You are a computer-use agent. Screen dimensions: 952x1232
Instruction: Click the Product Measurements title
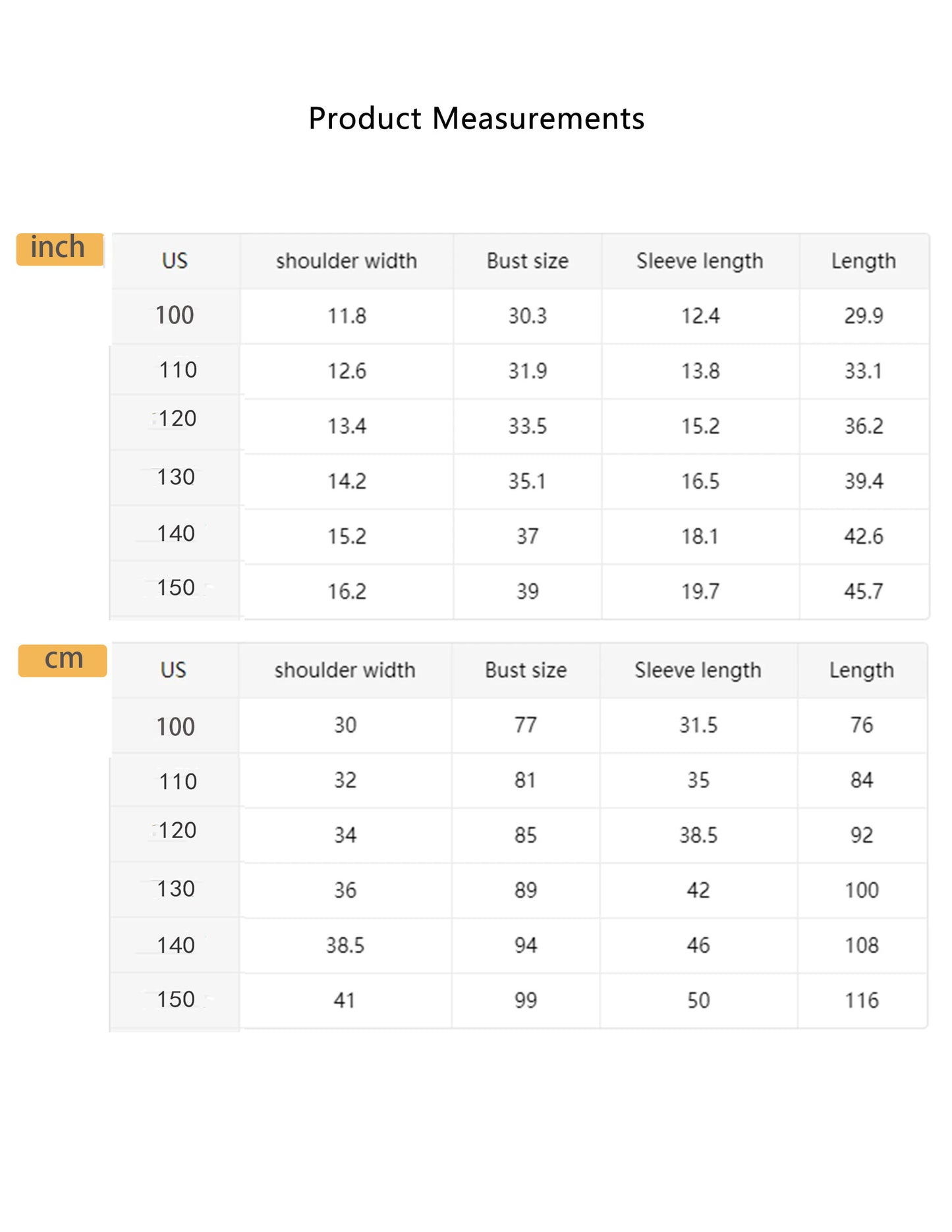coord(476,119)
